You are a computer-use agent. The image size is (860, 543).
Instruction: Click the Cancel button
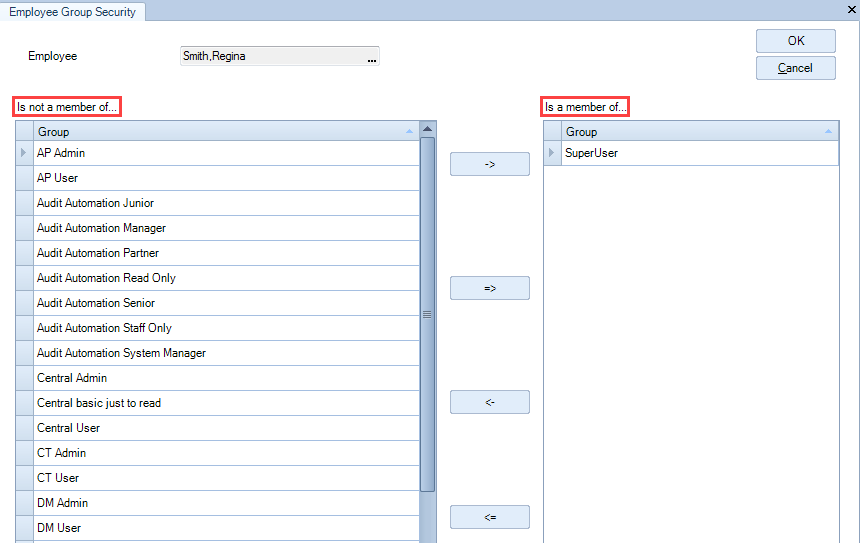(x=795, y=68)
